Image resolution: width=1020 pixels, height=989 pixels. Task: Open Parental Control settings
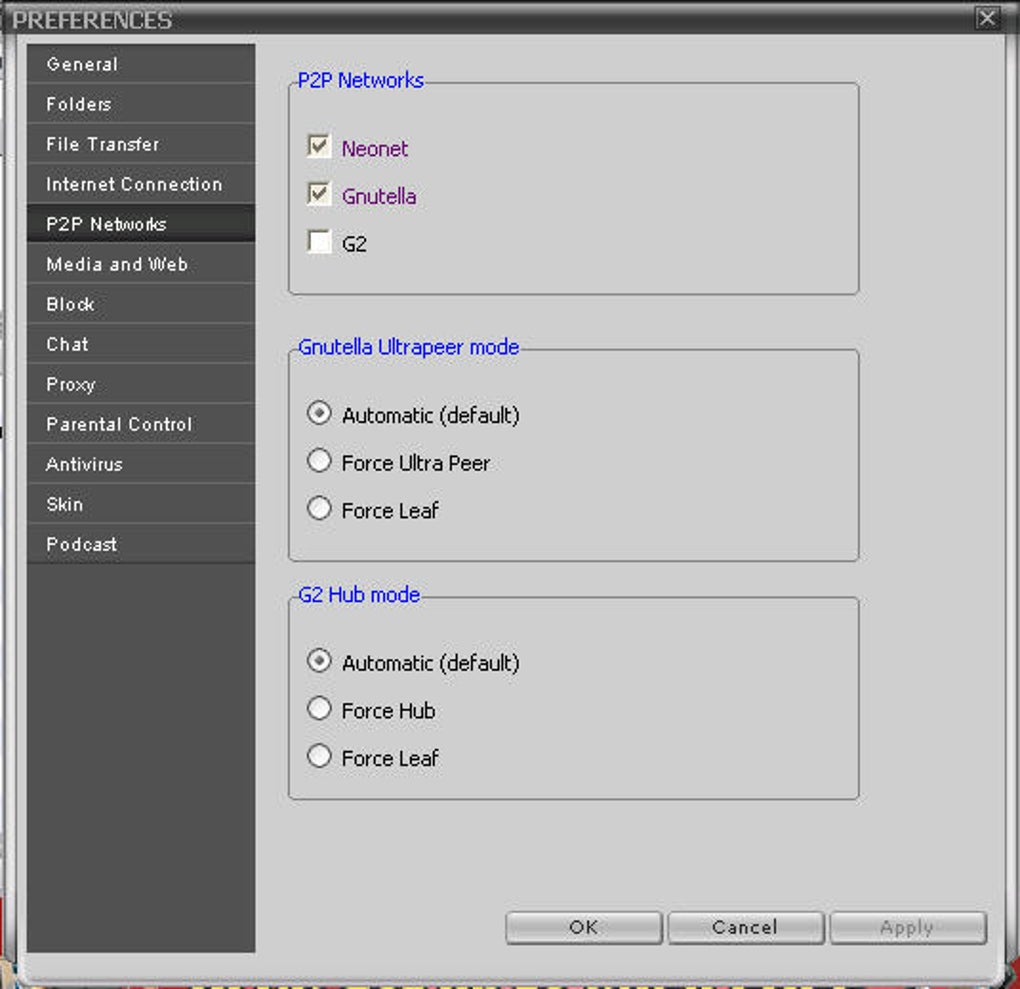tap(141, 424)
